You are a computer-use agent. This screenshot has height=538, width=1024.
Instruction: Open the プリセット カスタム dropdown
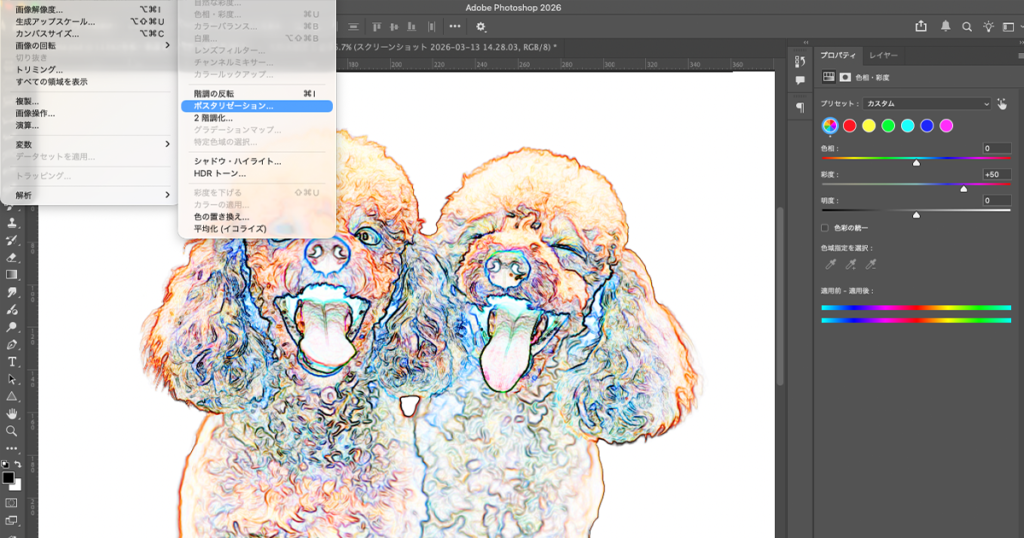[926, 103]
